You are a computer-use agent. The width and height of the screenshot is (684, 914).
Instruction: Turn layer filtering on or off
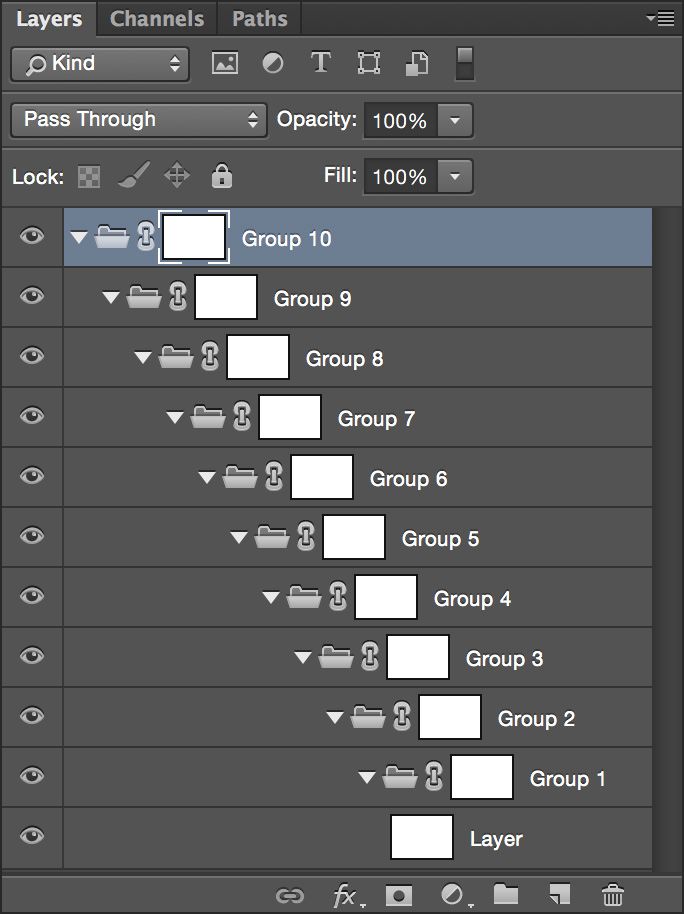click(464, 63)
